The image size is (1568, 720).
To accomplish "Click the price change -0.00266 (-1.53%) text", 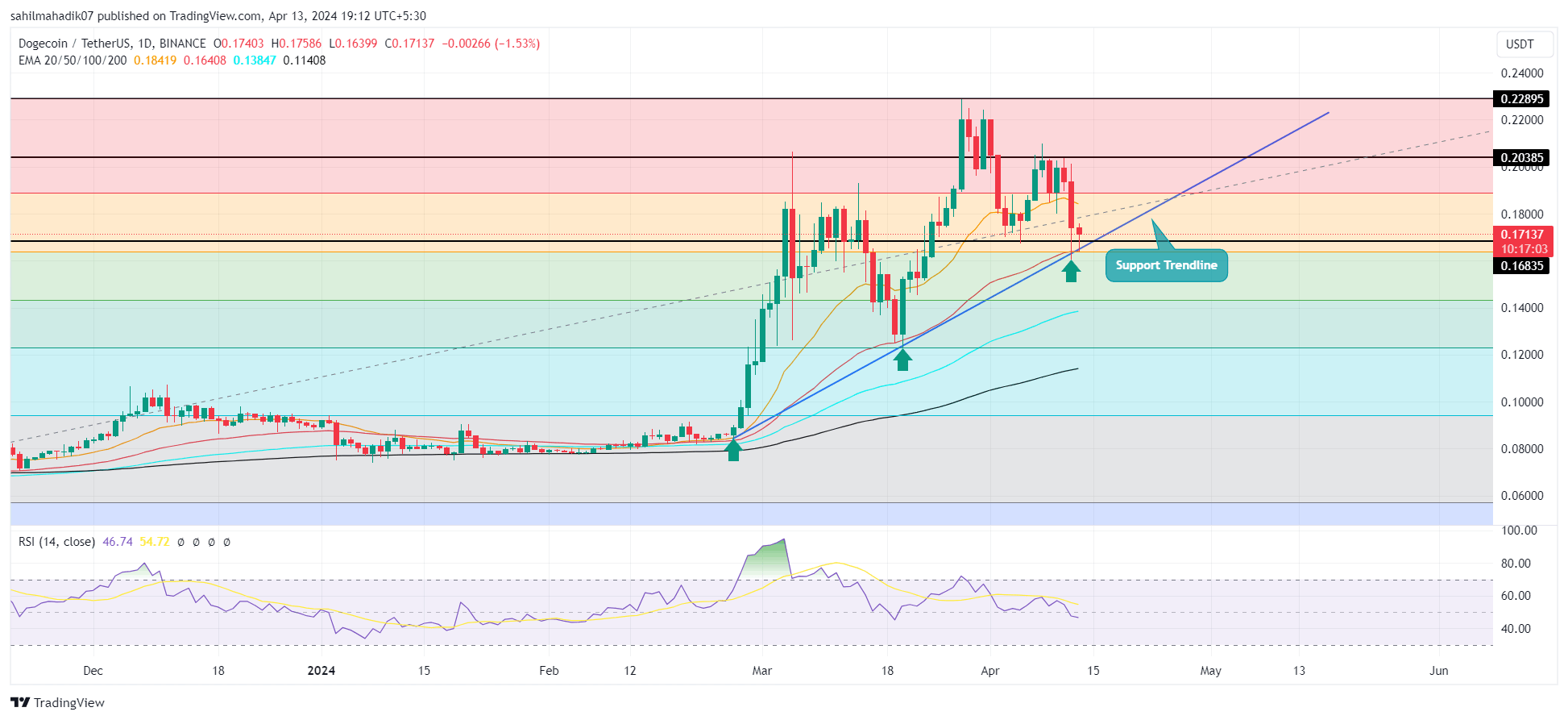I will [x=492, y=44].
